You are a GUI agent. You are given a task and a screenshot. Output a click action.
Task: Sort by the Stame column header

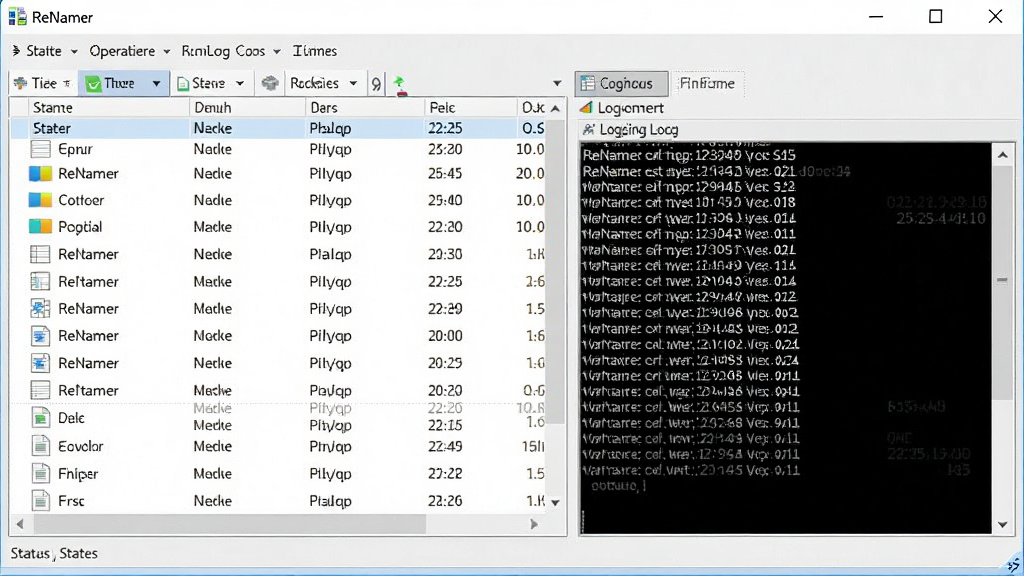(x=108, y=108)
